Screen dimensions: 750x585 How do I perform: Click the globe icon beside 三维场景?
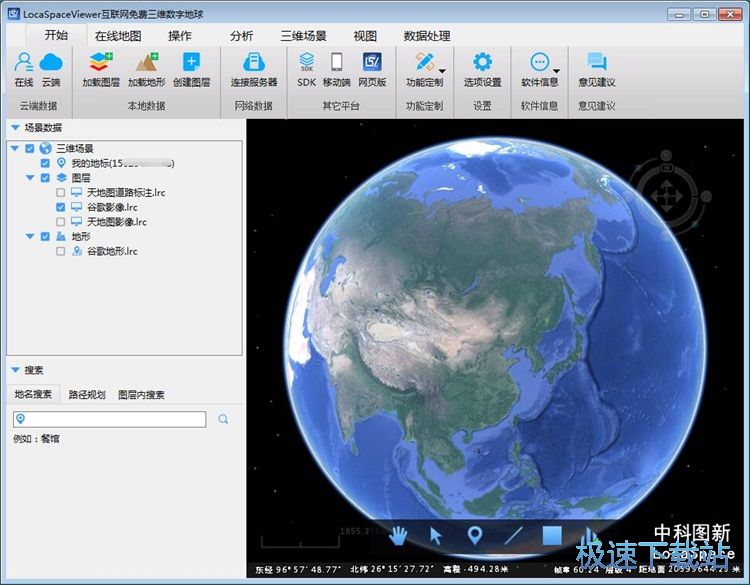pos(45,148)
